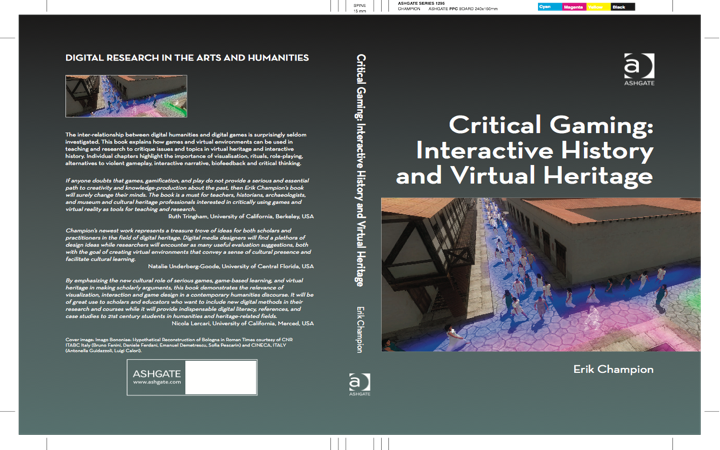Click the front title line 'and Virtual Heritage'
720x450 pixels.
tap(524, 176)
